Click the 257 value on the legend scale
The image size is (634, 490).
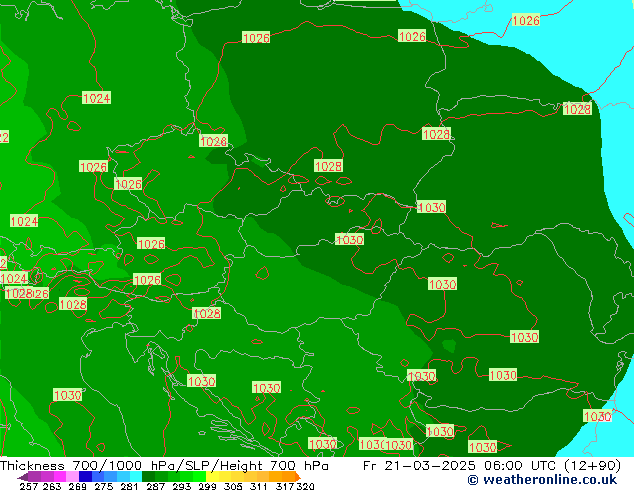click(x=27, y=487)
